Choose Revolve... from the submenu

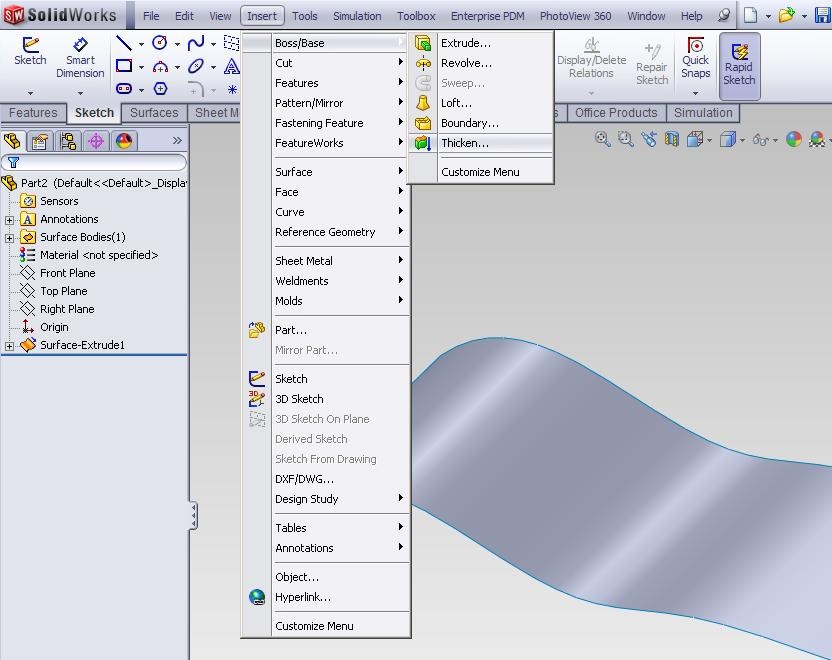481,63
